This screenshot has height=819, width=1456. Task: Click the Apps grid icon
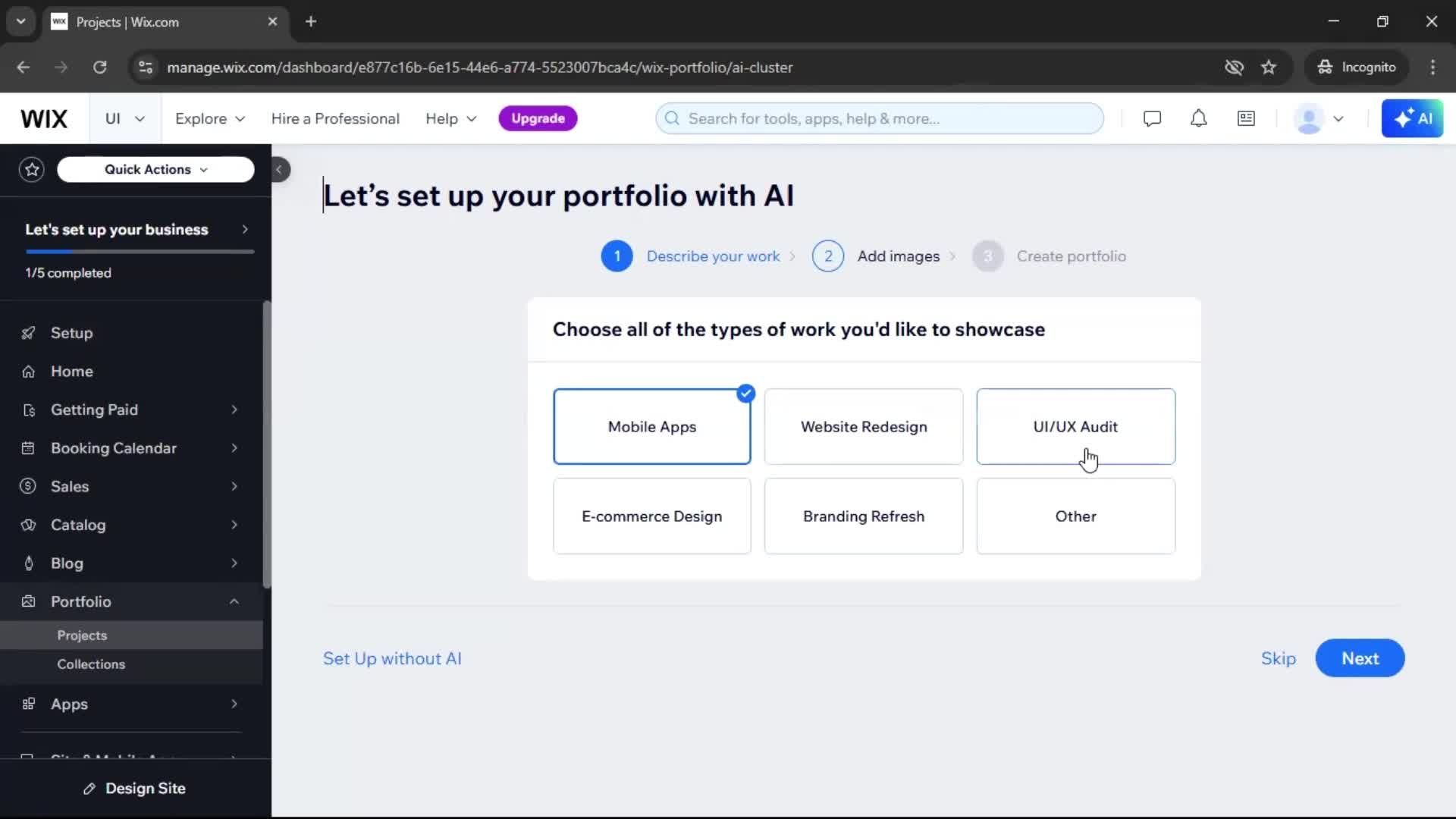point(28,704)
